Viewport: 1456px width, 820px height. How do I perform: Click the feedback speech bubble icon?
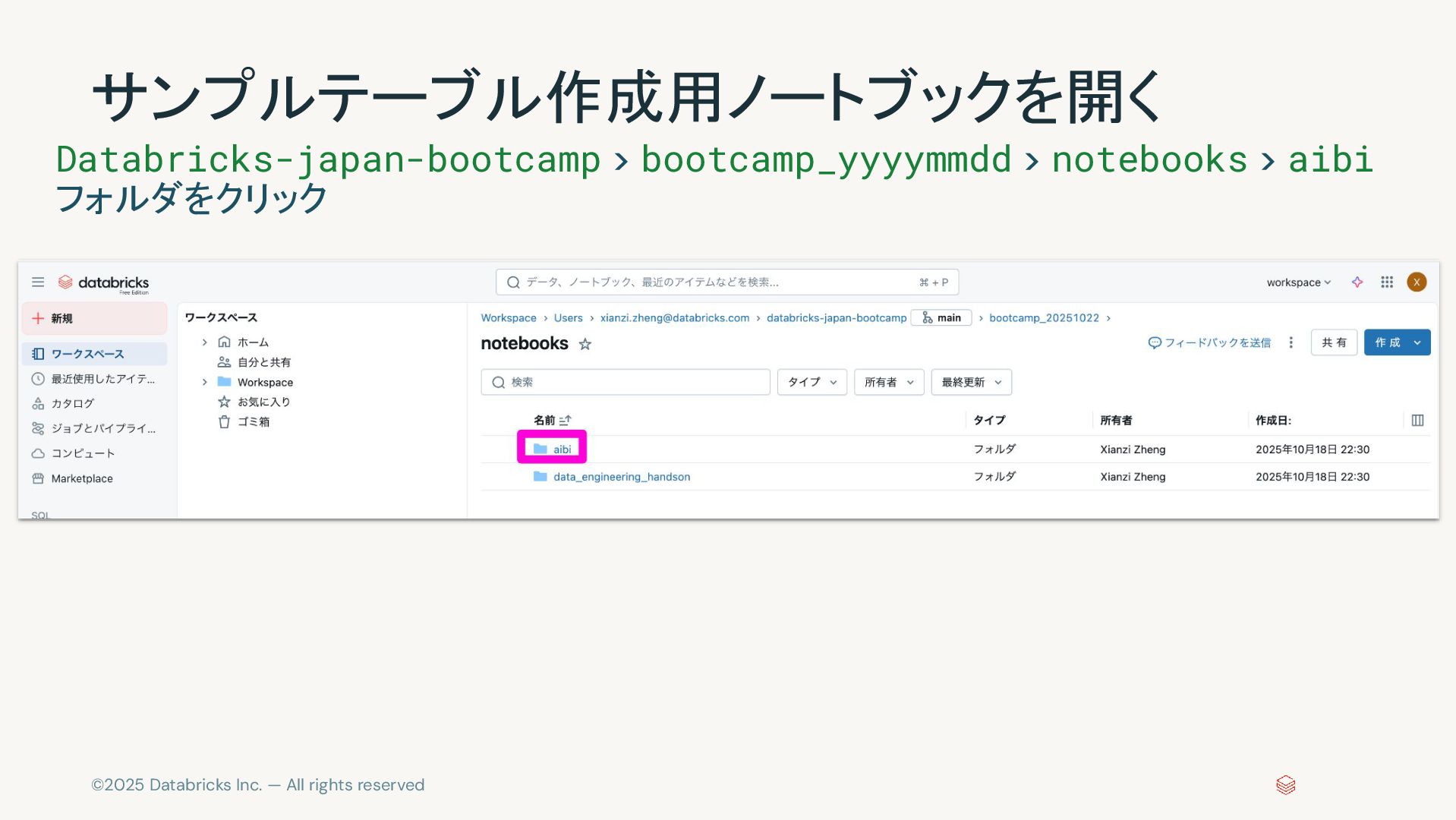(1155, 342)
